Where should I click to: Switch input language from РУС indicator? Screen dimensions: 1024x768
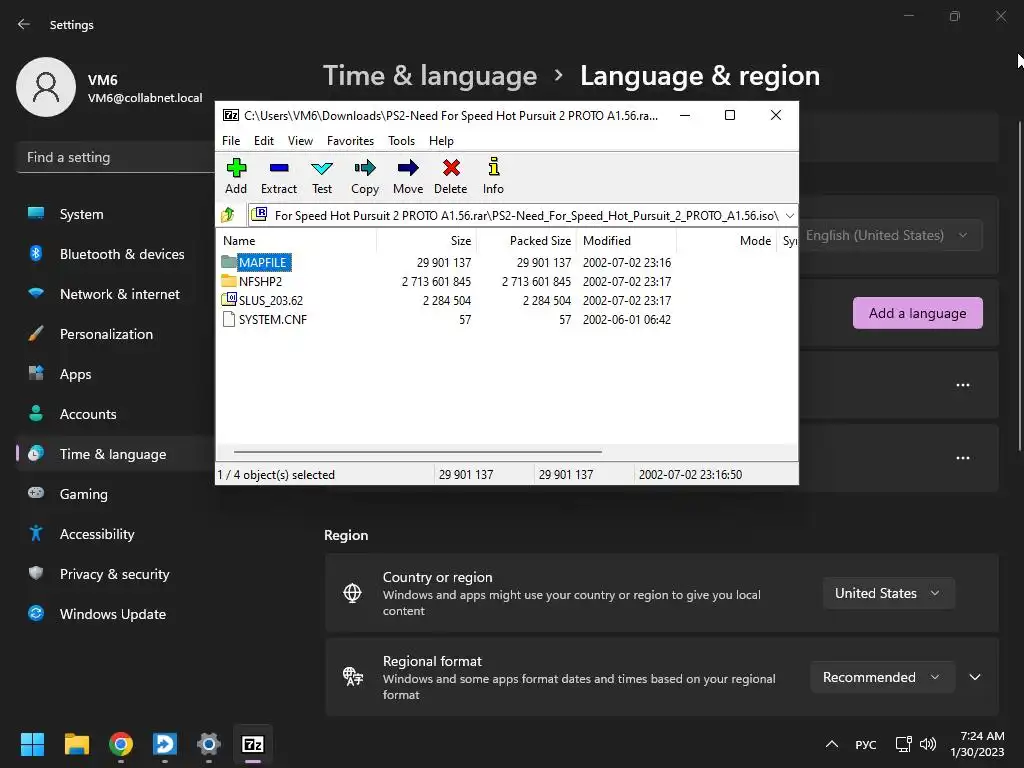tap(866, 744)
